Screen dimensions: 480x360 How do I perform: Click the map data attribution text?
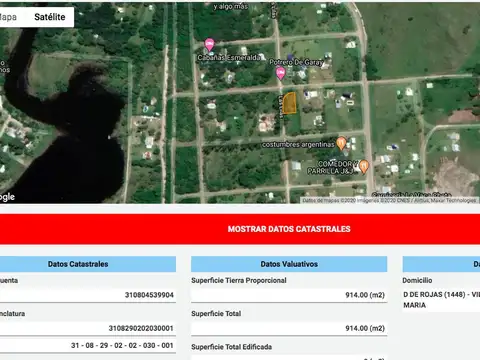coord(389,200)
